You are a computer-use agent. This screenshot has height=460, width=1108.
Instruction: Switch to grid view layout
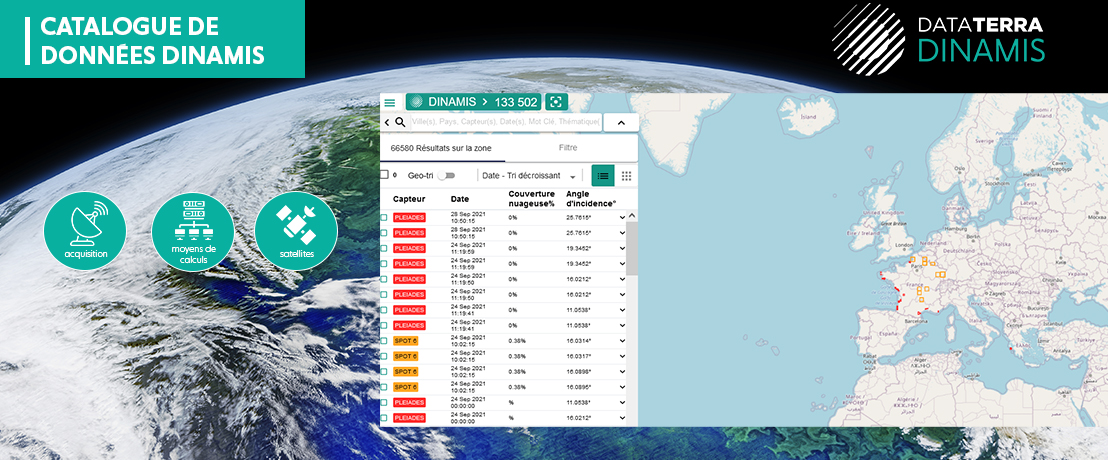coord(627,175)
